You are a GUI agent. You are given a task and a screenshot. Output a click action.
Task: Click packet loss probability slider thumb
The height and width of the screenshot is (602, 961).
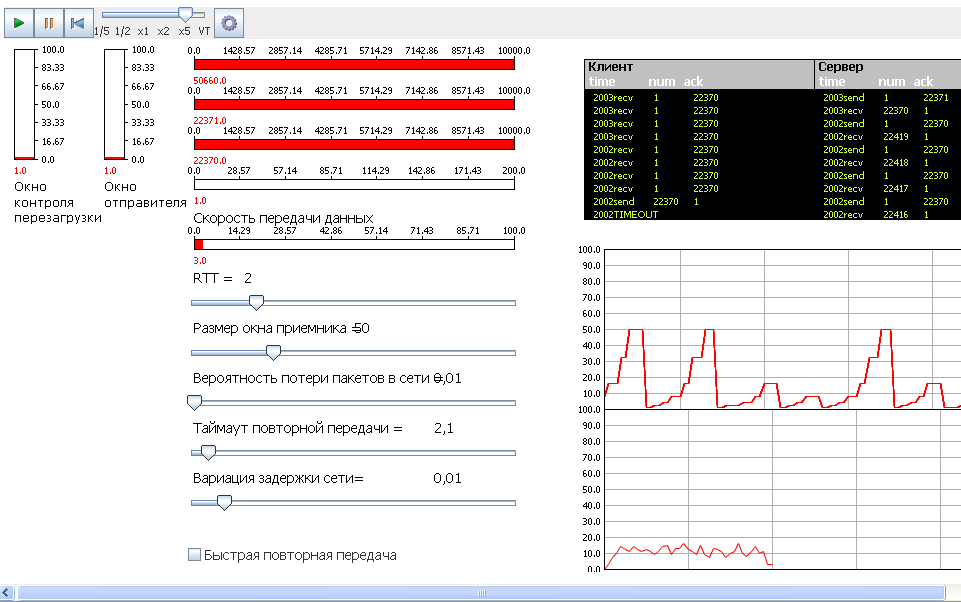pos(194,403)
